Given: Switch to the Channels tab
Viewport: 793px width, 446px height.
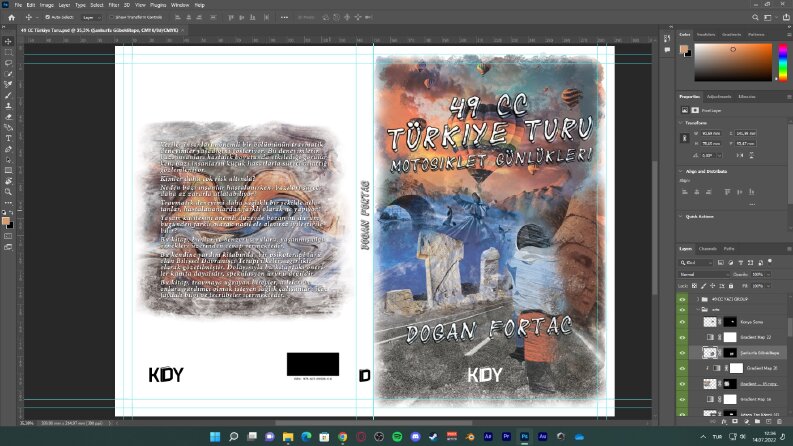Looking at the screenshot, I should click(708, 249).
